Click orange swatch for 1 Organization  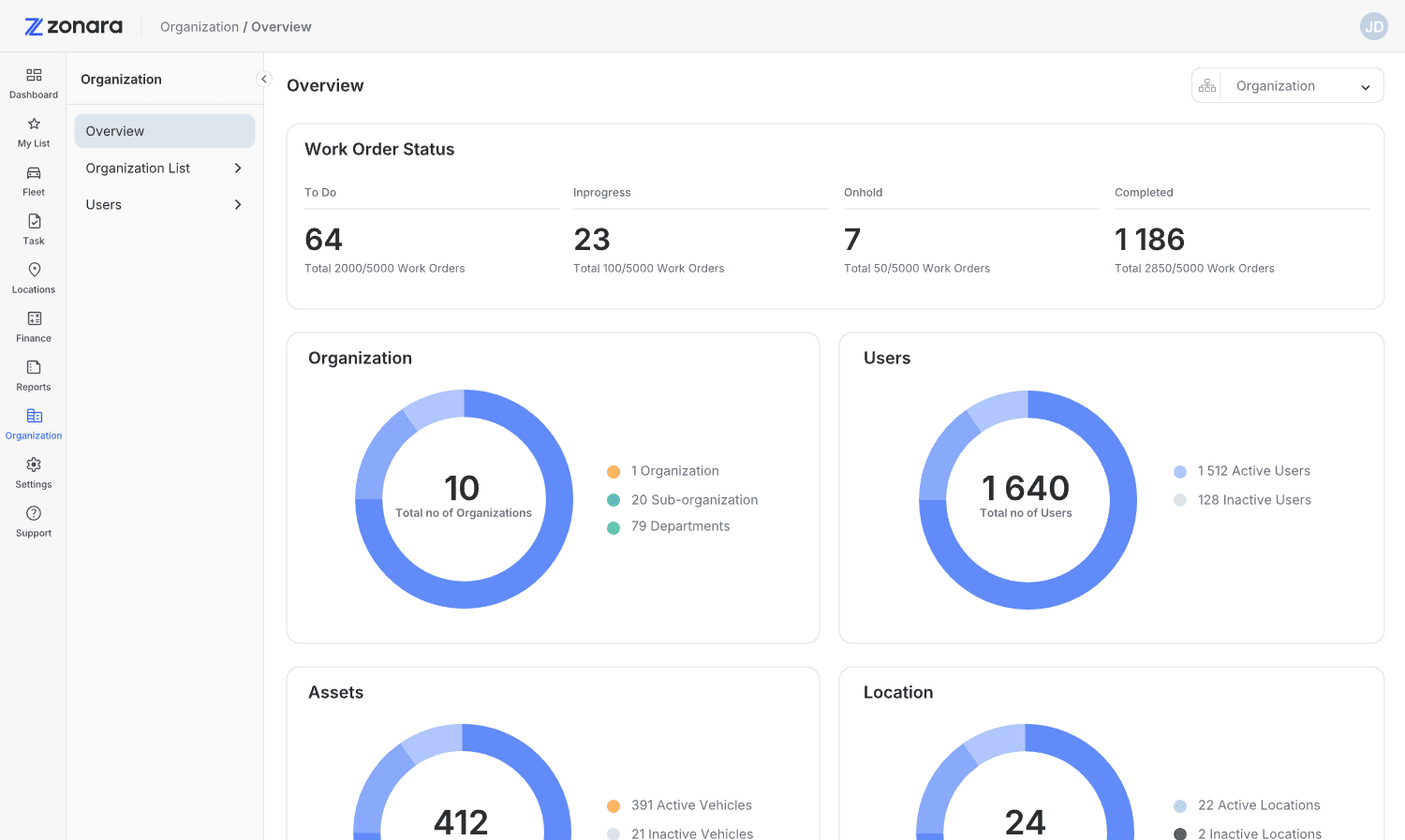[x=614, y=472]
